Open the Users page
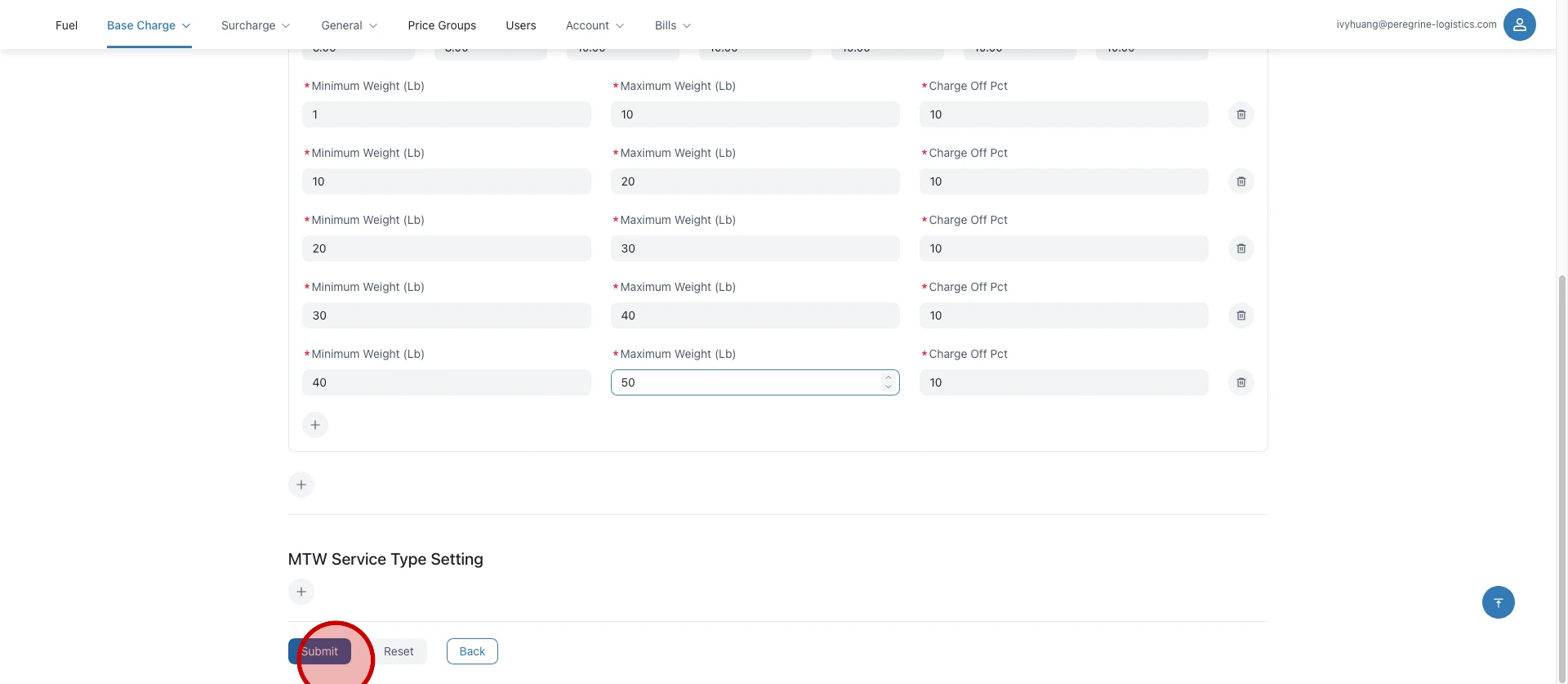 521,25
